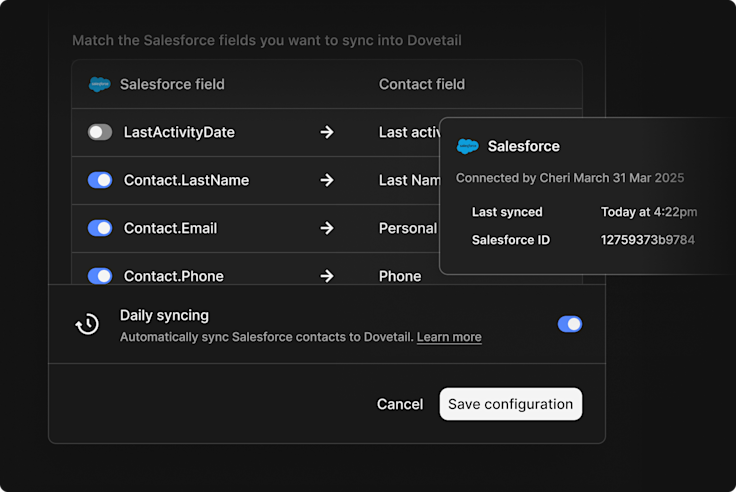
Task: Click the Contact.Phone field label
Action: tap(174, 276)
